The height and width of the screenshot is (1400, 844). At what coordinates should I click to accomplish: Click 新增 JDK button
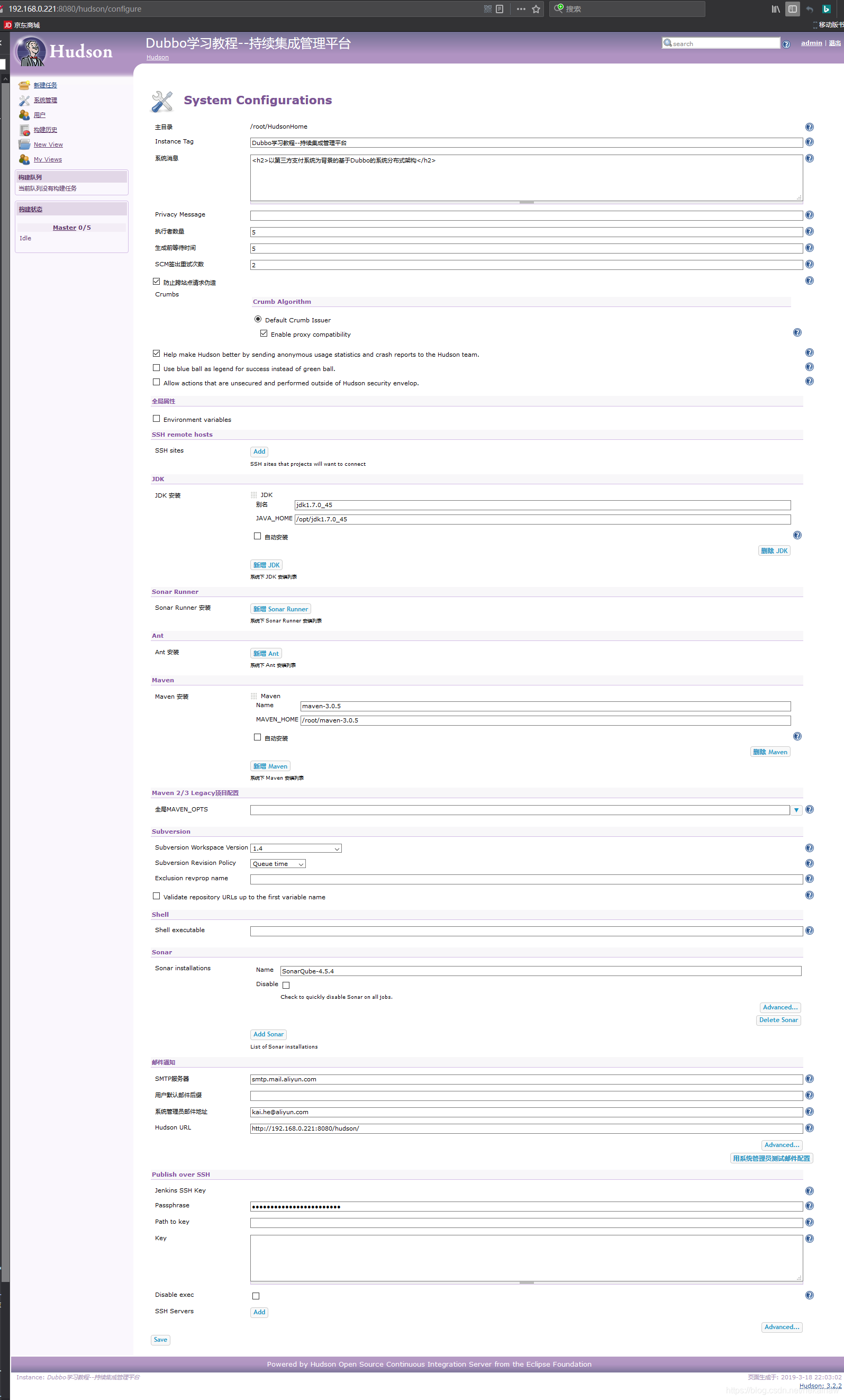[x=266, y=565]
